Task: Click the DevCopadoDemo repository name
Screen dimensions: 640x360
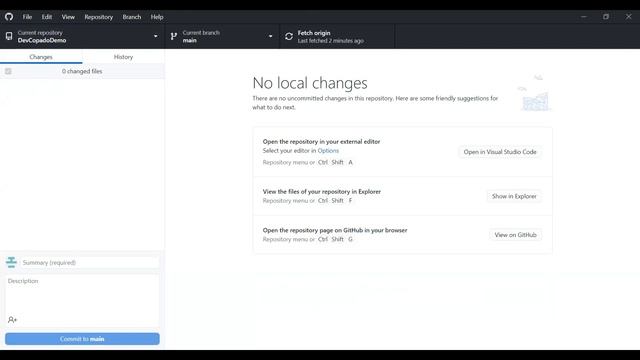Action: tap(42, 40)
